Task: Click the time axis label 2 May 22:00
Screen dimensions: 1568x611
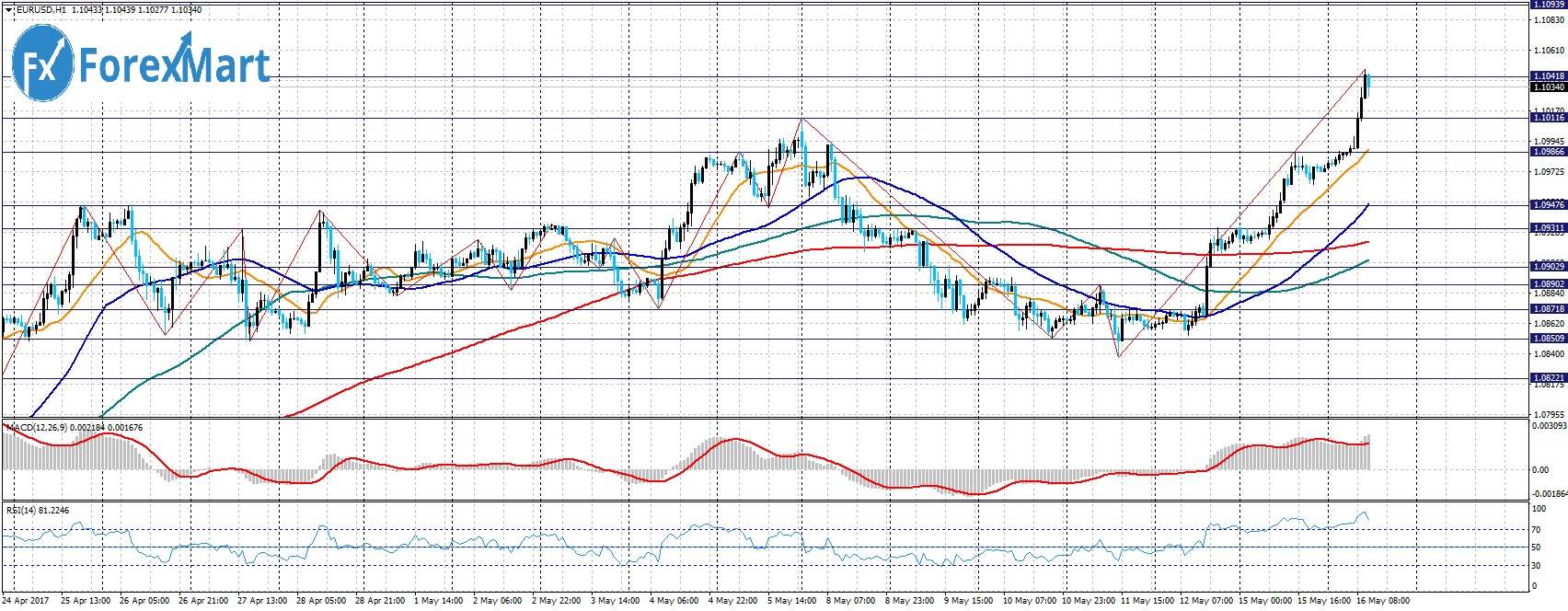Action: point(557,601)
